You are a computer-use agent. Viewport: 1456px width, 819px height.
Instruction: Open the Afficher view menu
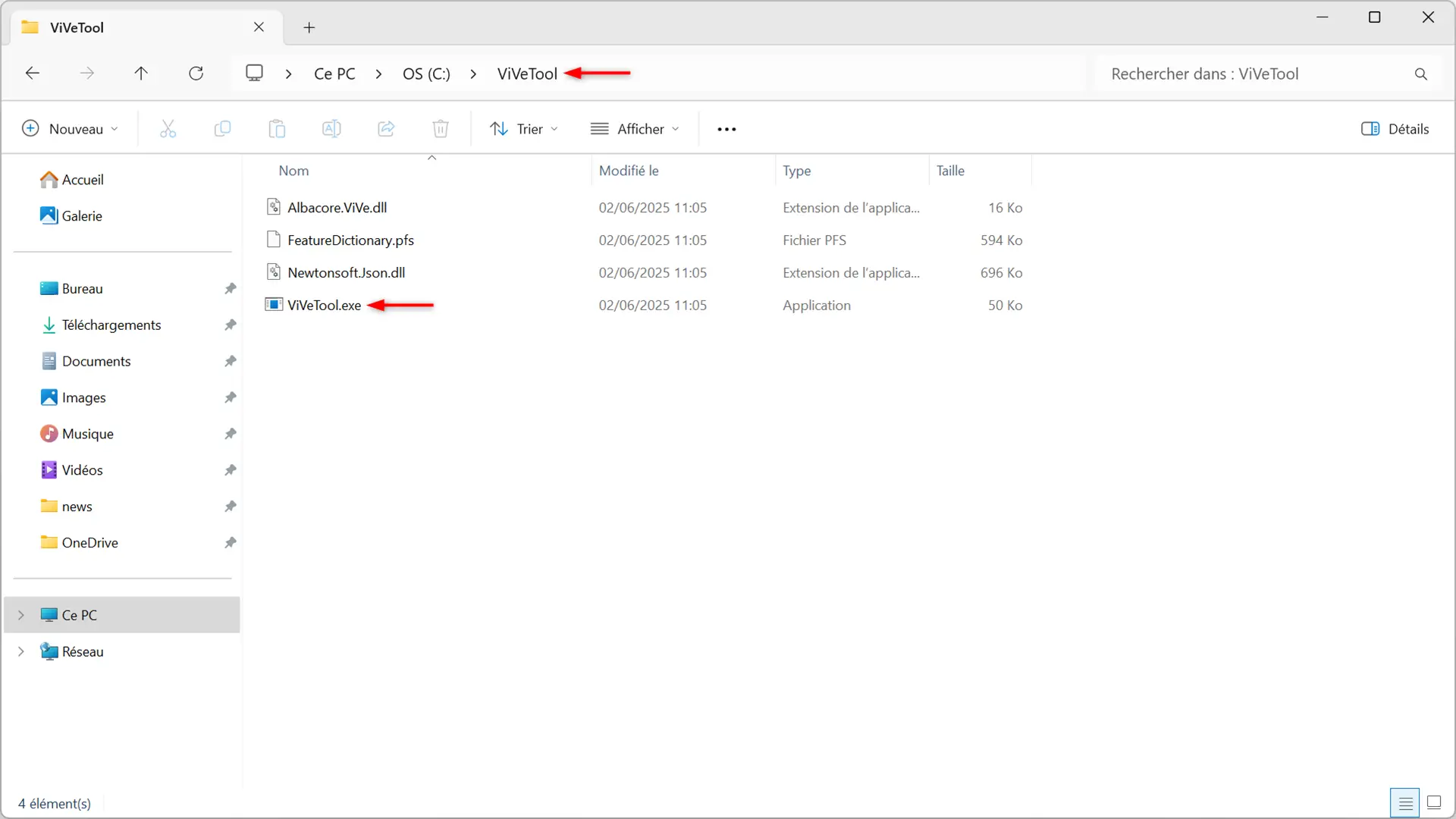635,129
